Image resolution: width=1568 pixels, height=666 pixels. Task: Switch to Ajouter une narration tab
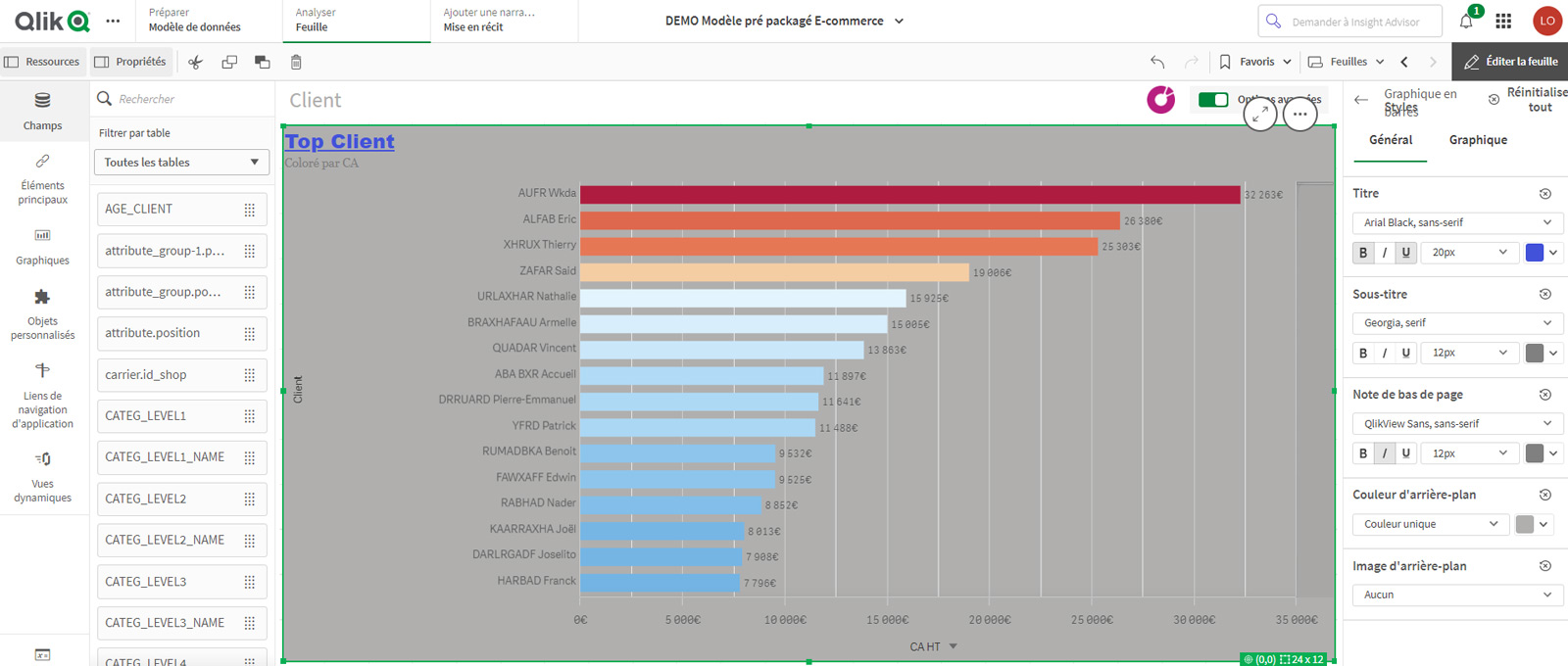(504, 21)
